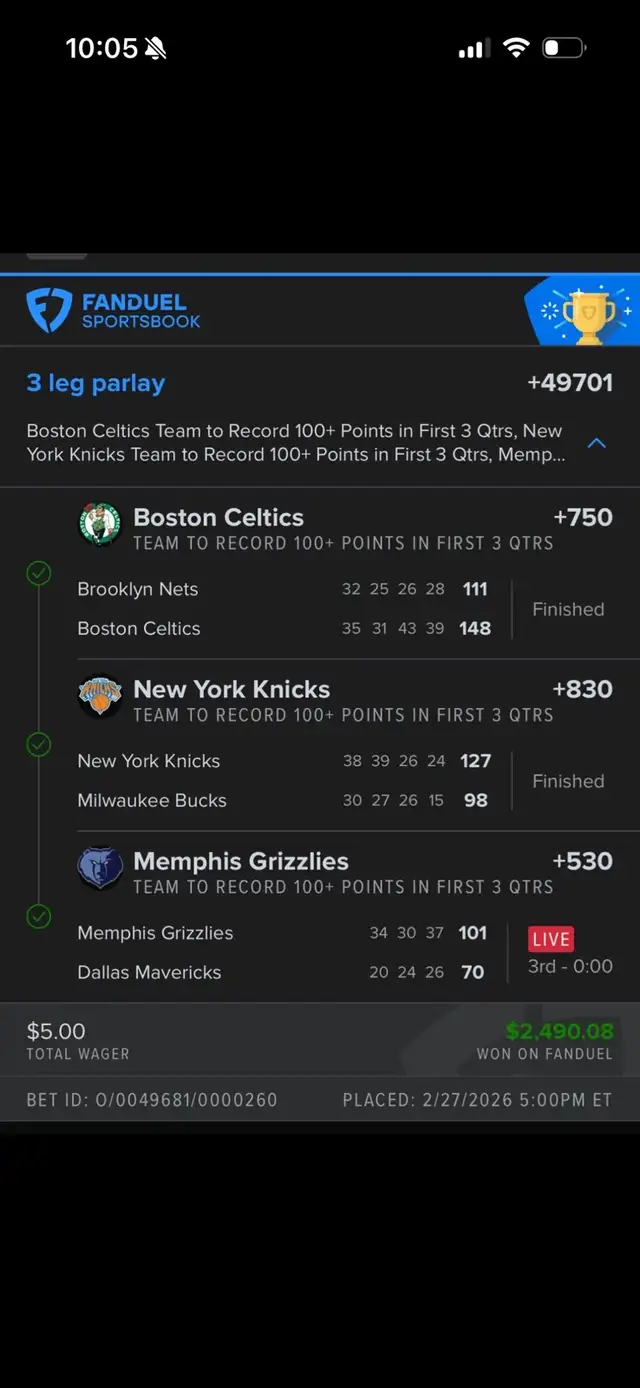640x1388 pixels.
Task: Tap the drag handle above the header
Action: (57, 256)
